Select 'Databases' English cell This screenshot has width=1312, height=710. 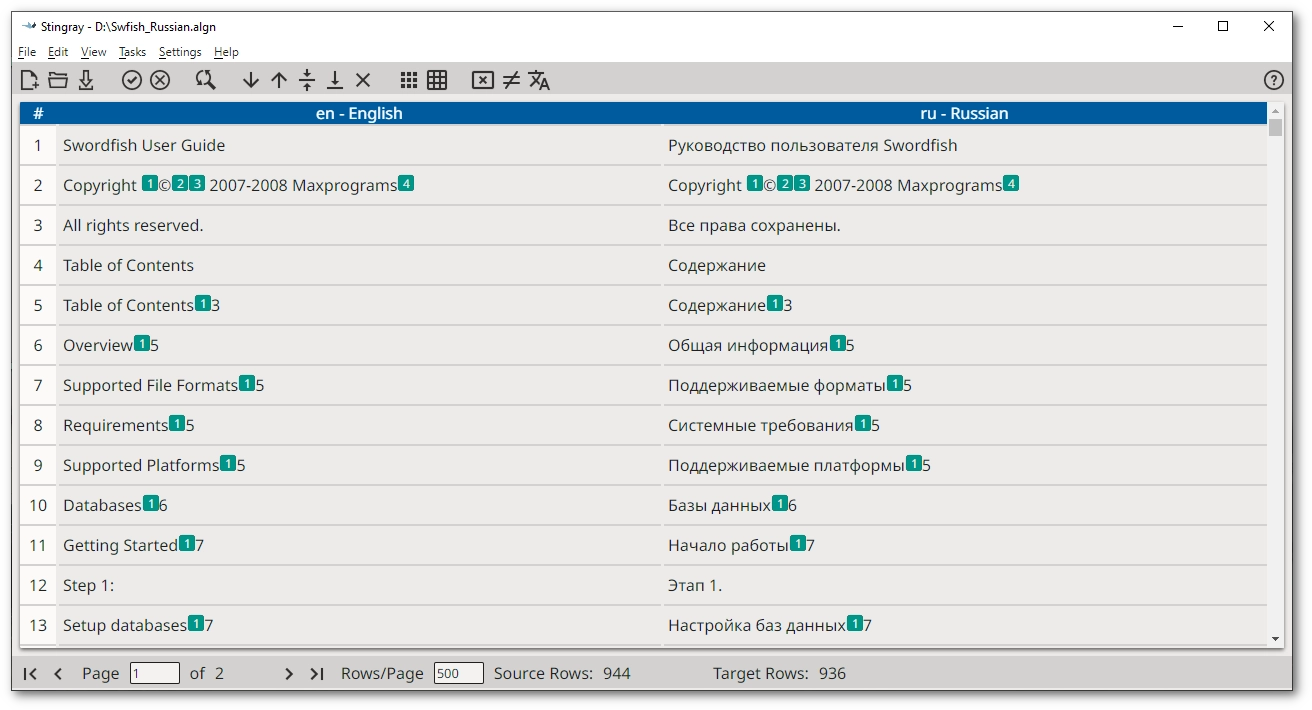tap(359, 505)
